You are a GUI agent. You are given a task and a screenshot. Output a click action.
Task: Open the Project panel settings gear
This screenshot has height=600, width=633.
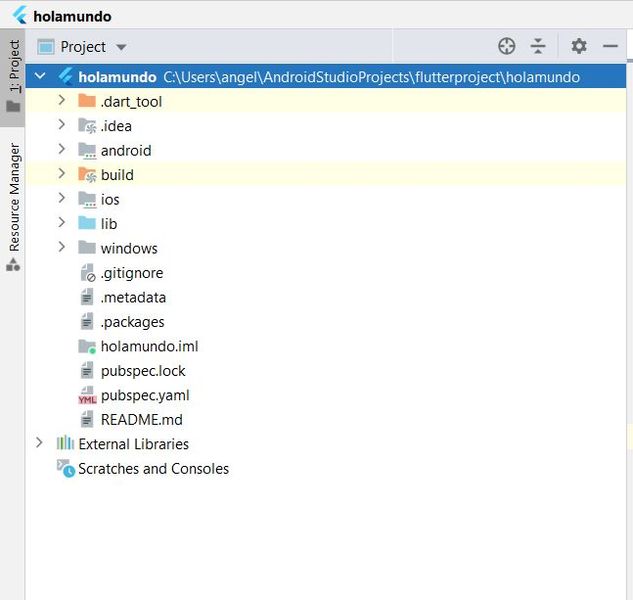click(579, 46)
